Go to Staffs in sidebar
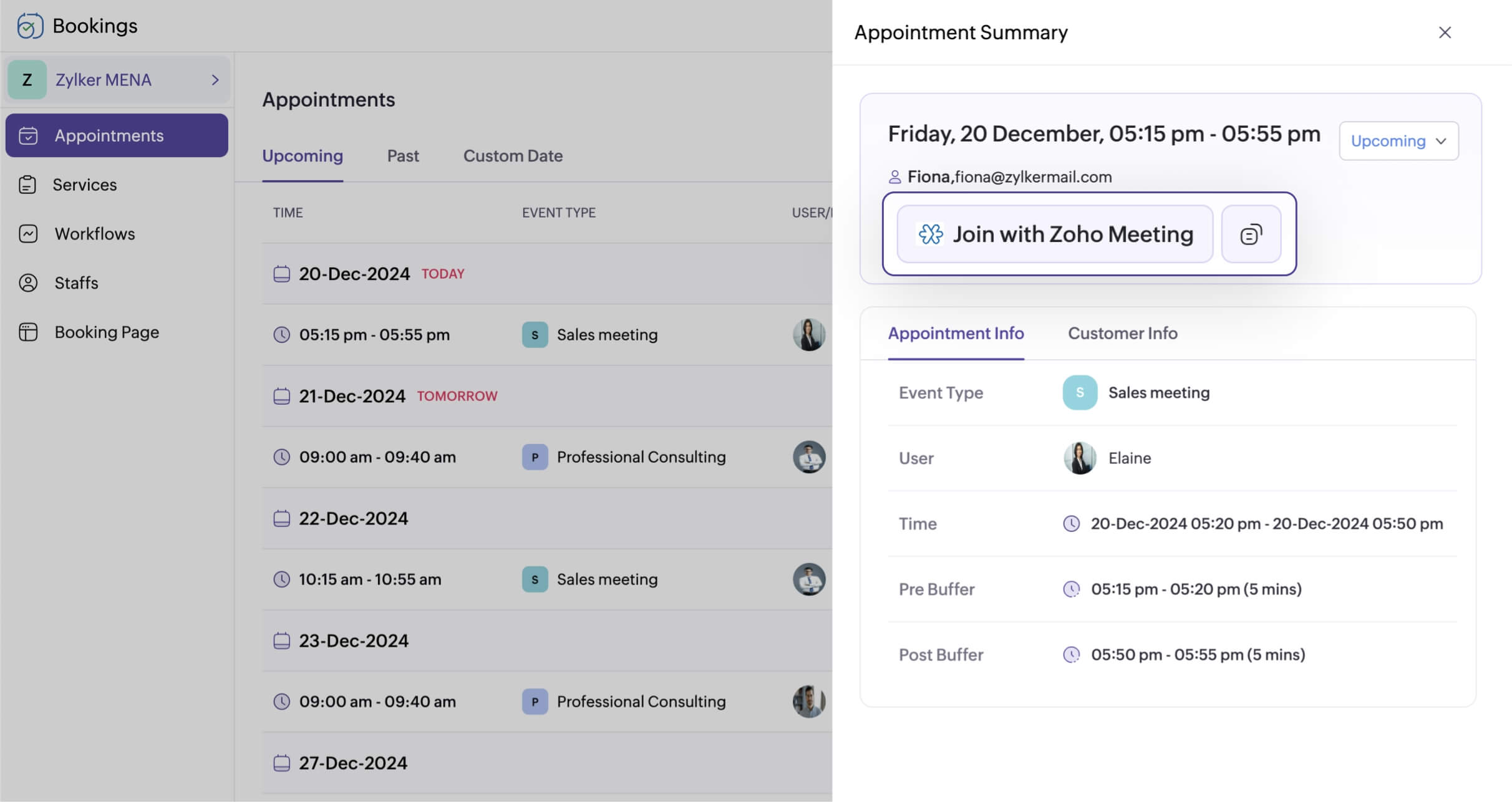 pyautogui.click(x=76, y=283)
